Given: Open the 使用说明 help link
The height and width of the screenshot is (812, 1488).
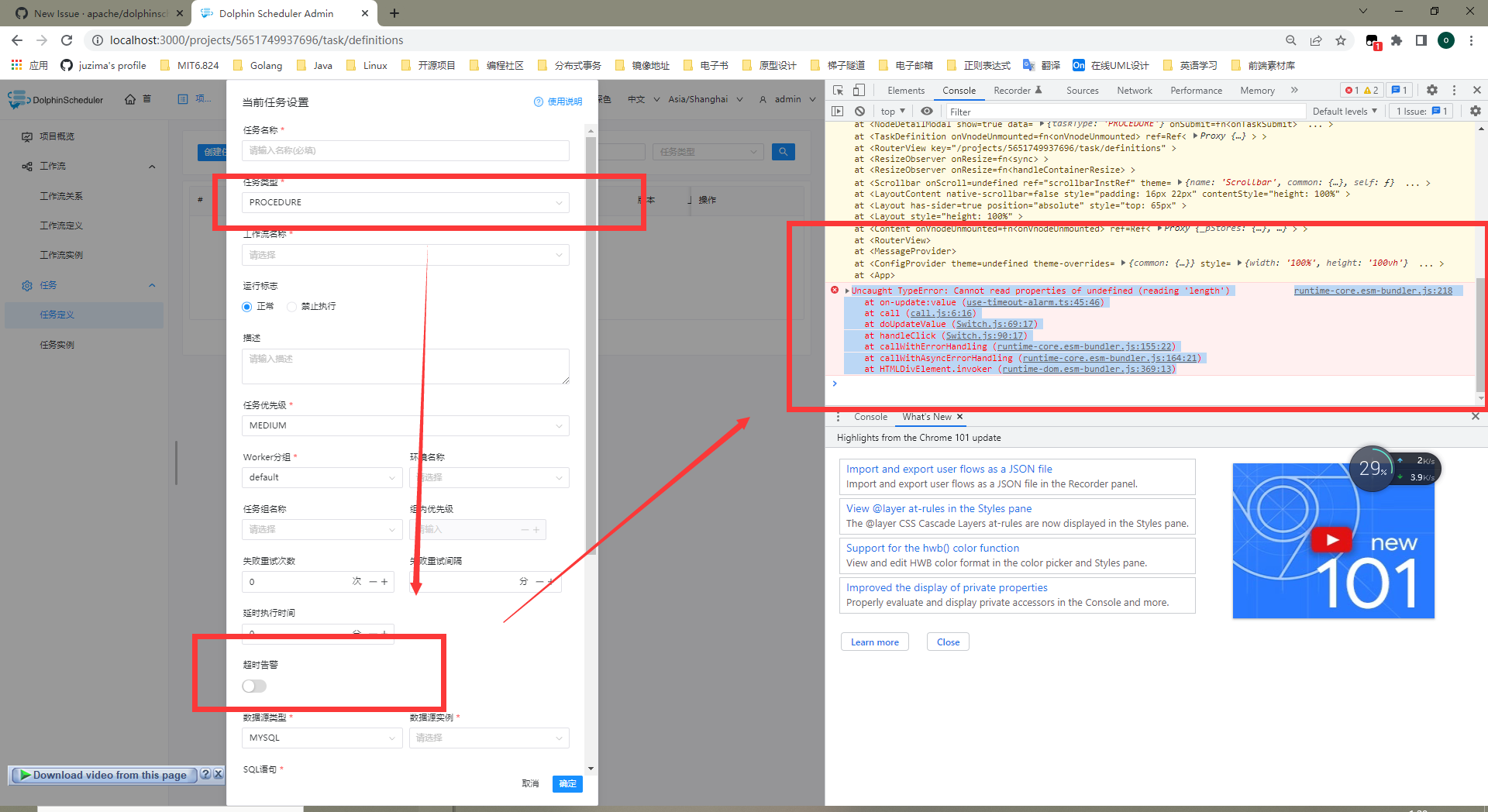Looking at the screenshot, I should pos(558,101).
